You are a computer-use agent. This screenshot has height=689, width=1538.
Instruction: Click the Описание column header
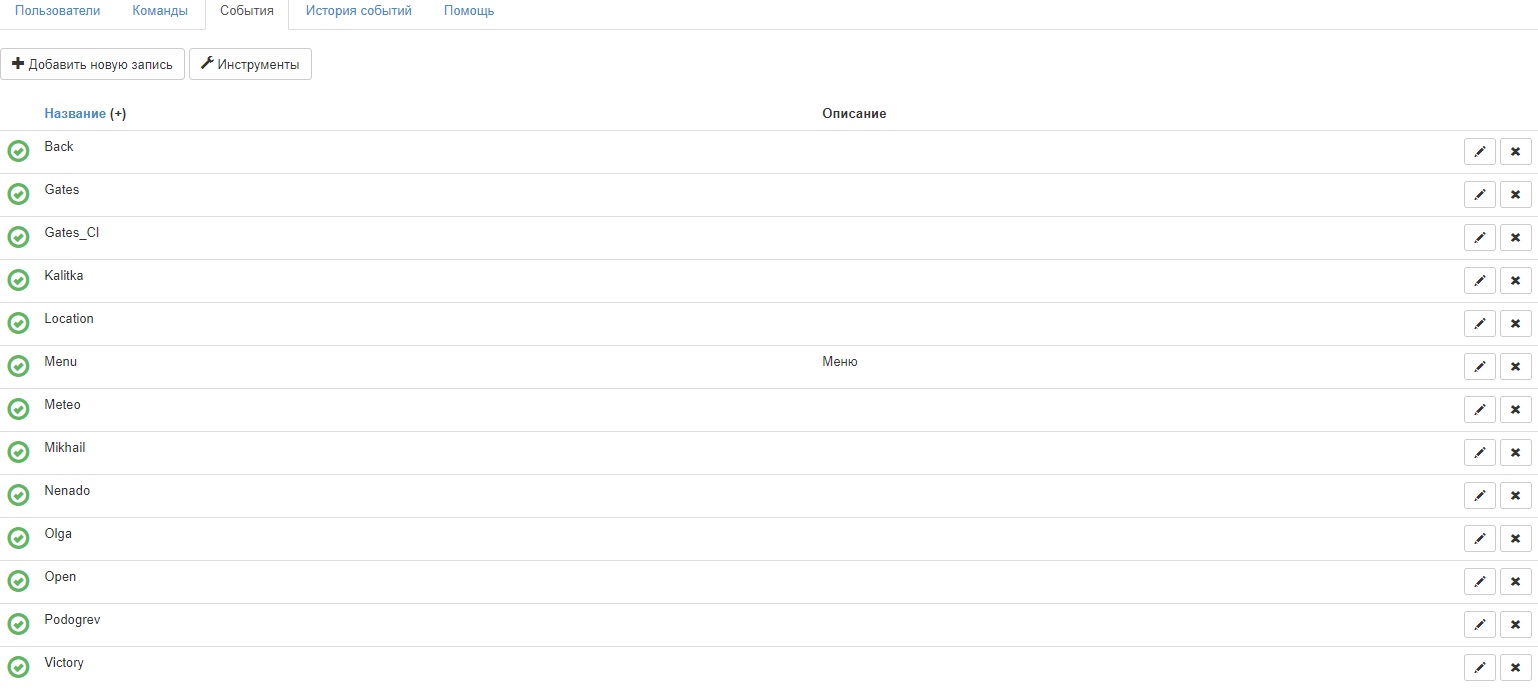[854, 114]
